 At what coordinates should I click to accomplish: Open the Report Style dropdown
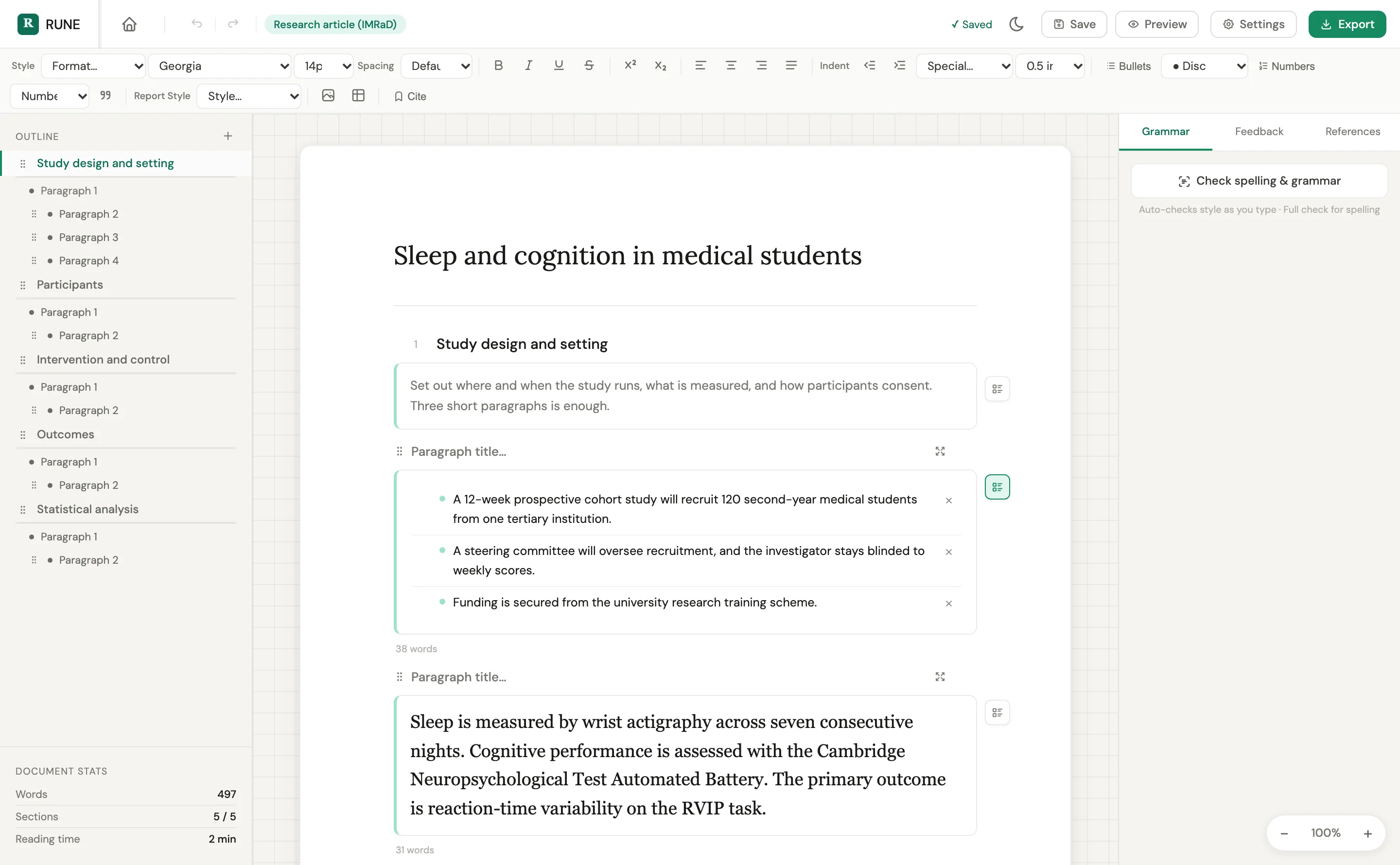(249, 96)
